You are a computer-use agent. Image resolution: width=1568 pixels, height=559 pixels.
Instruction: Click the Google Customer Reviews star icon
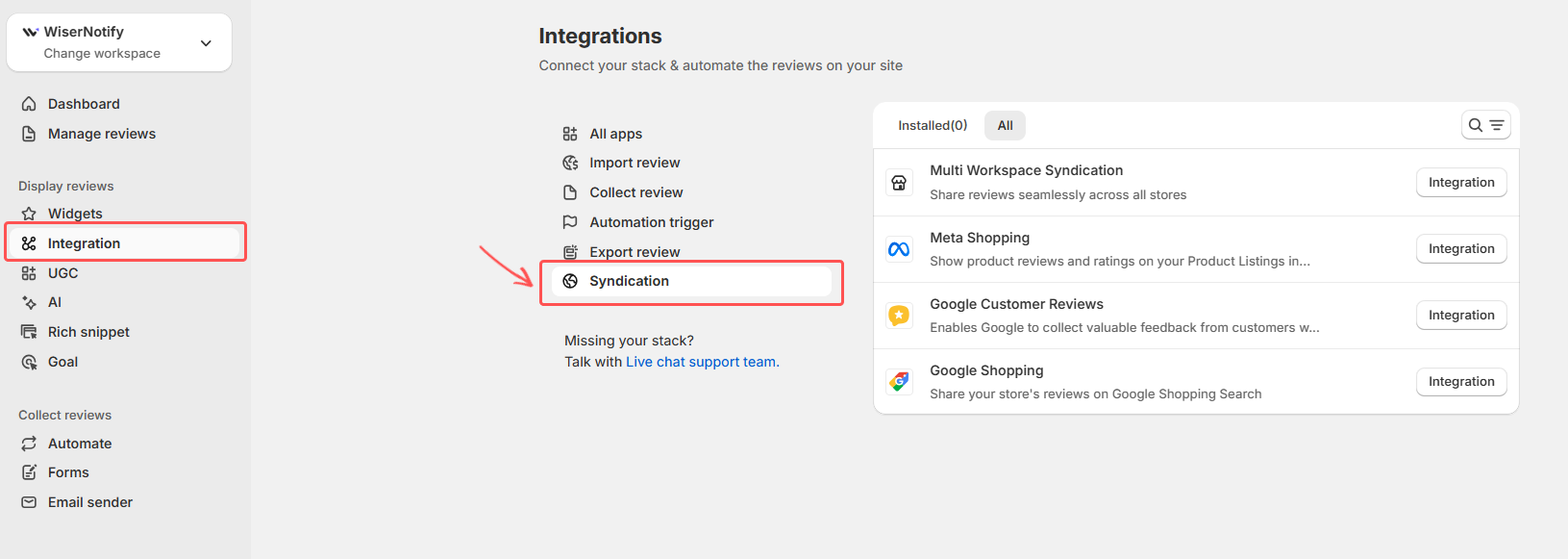[x=899, y=316]
